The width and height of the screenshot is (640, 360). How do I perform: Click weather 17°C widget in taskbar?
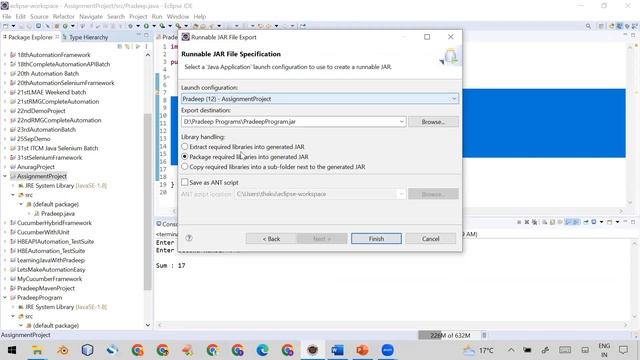pyautogui.click(x=479, y=350)
